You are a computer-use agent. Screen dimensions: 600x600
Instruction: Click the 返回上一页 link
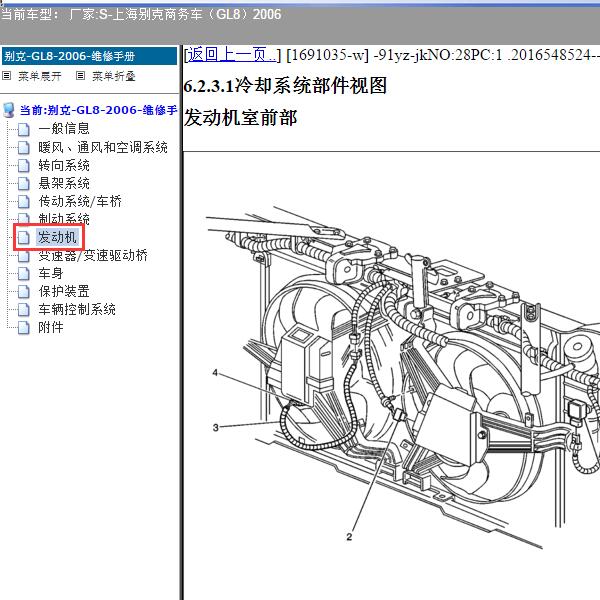tap(232, 54)
